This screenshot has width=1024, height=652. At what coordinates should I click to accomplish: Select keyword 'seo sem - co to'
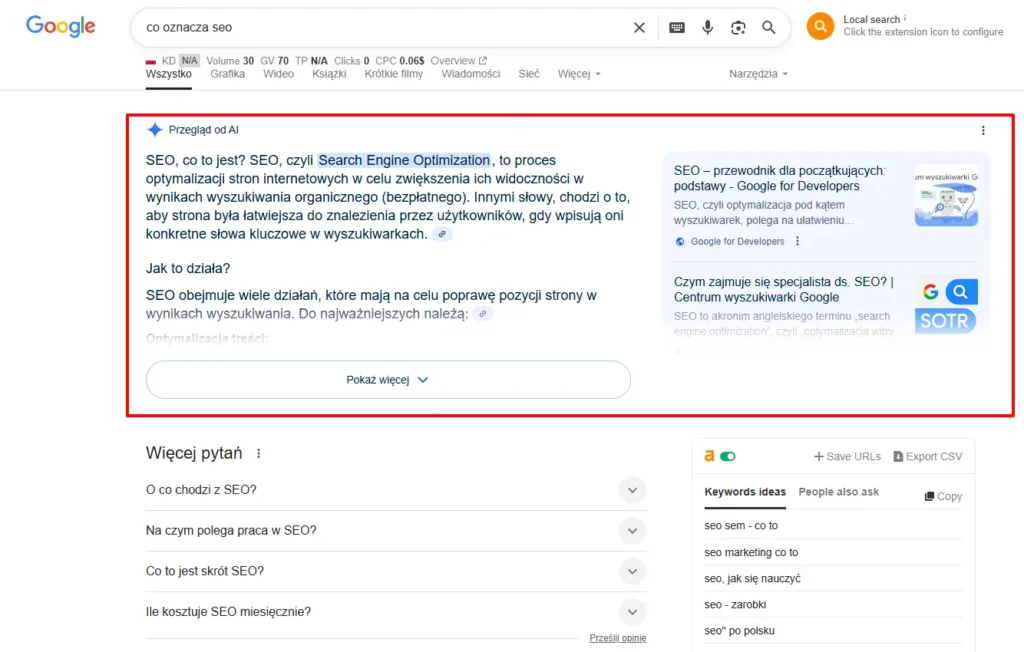point(741,526)
